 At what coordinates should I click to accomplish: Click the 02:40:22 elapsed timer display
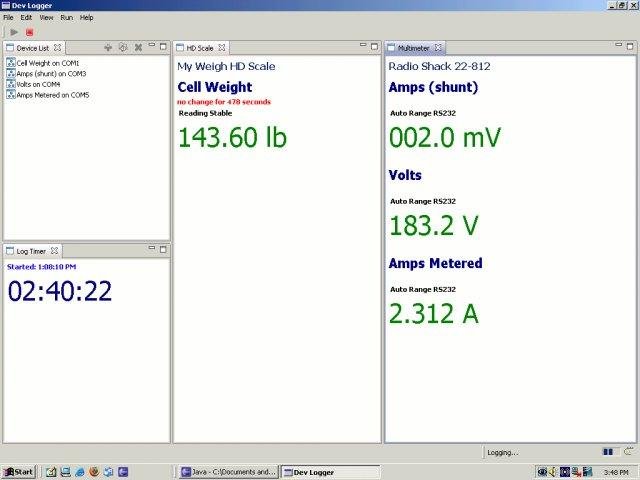(x=60, y=291)
